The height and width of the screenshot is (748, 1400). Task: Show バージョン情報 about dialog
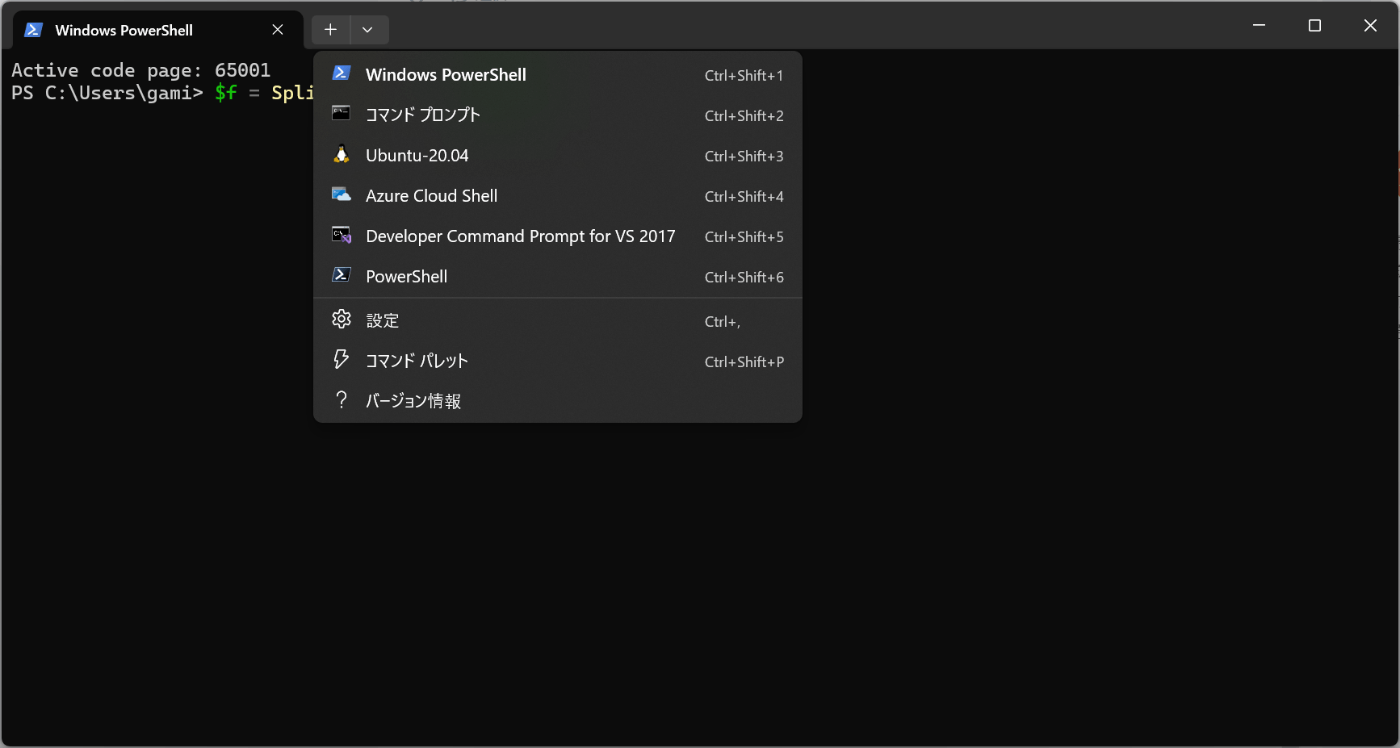click(x=558, y=401)
